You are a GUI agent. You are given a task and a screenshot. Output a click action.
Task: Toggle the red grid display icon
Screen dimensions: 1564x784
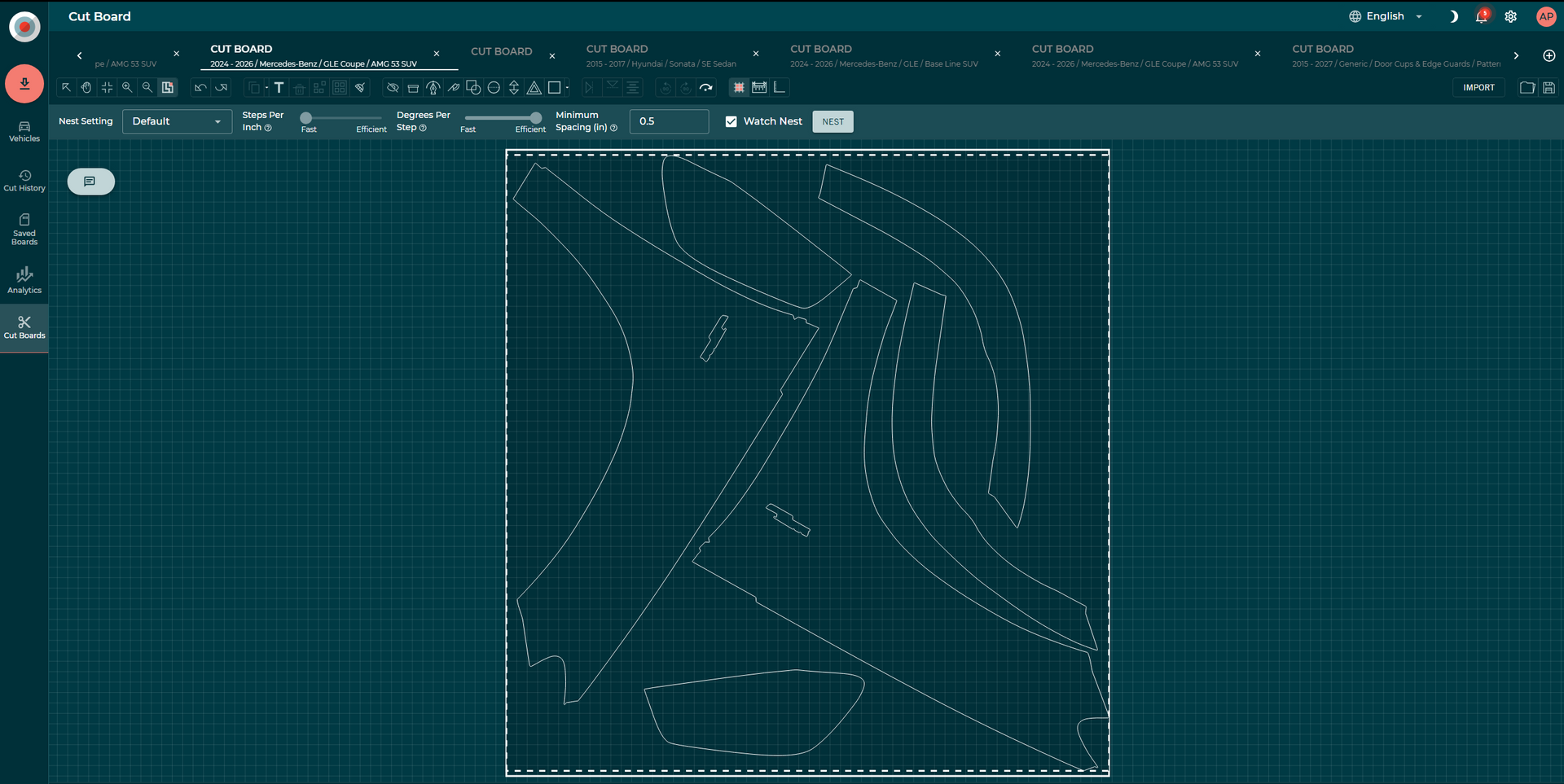739,87
